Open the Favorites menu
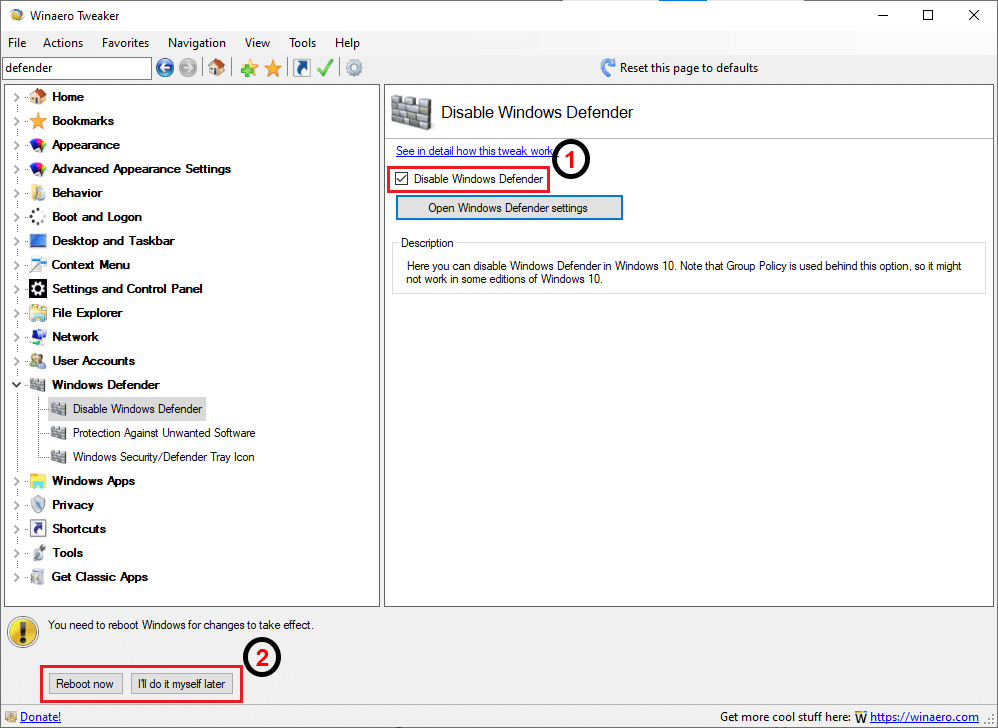998x728 pixels. (125, 43)
